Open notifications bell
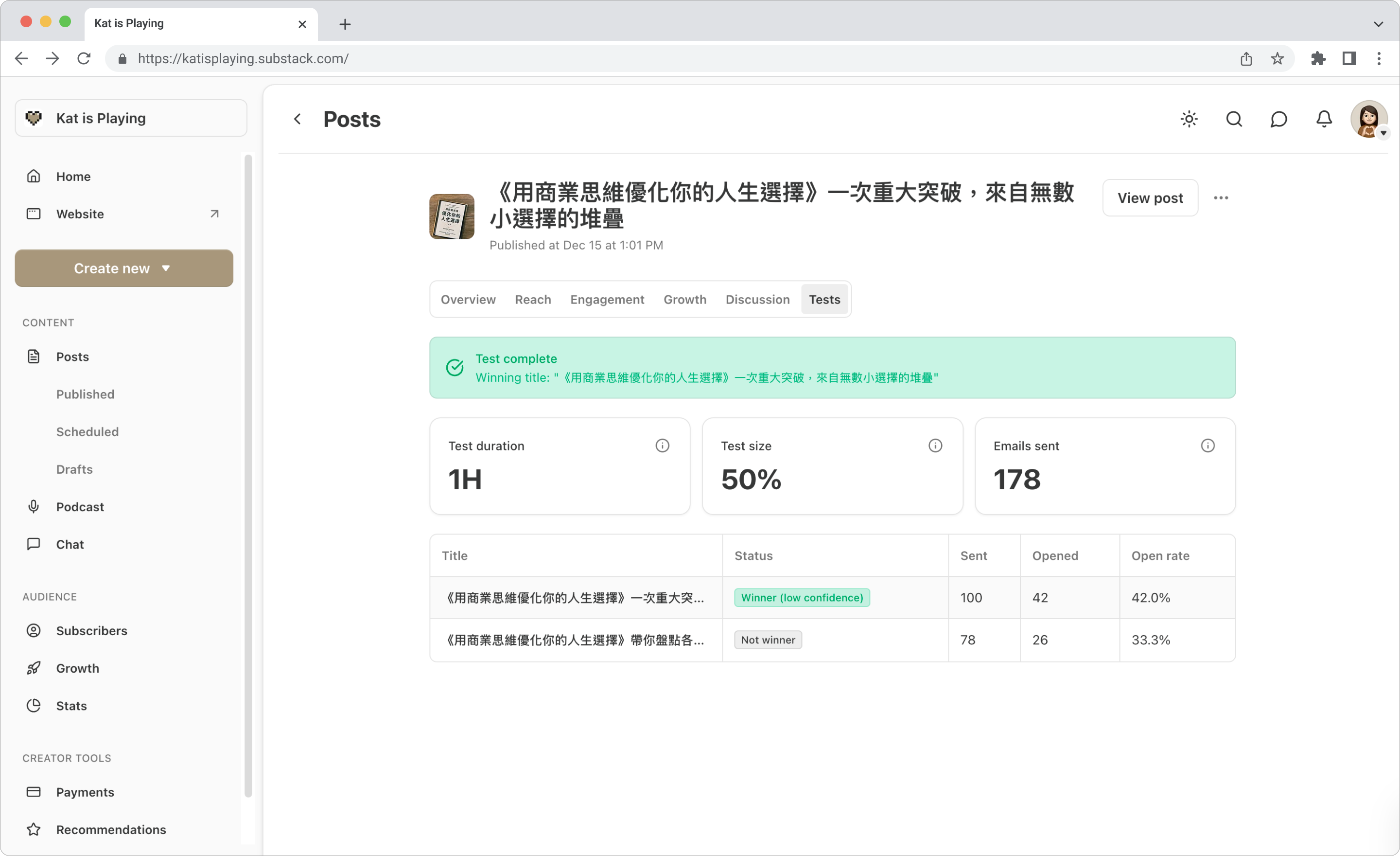The width and height of the screenshot is (1400, 856). [x=1324, y=119]
